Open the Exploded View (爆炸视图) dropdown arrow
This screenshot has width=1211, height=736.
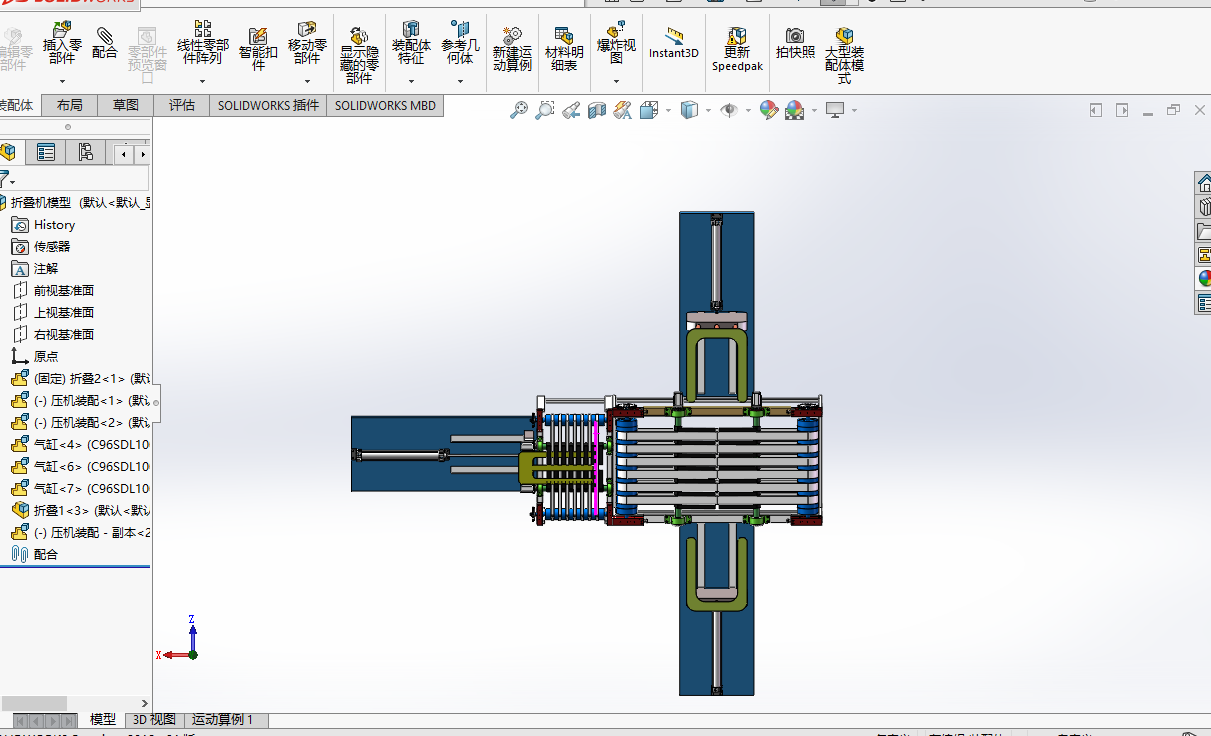pyautogui.click(x=616, y=81)
